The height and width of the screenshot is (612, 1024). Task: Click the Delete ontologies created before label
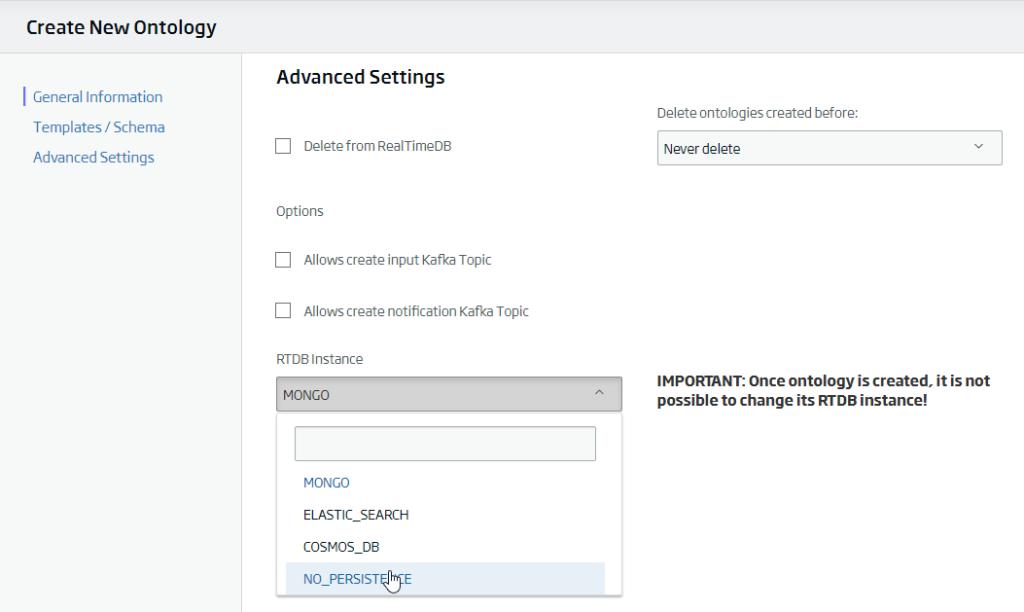point(758,113)
